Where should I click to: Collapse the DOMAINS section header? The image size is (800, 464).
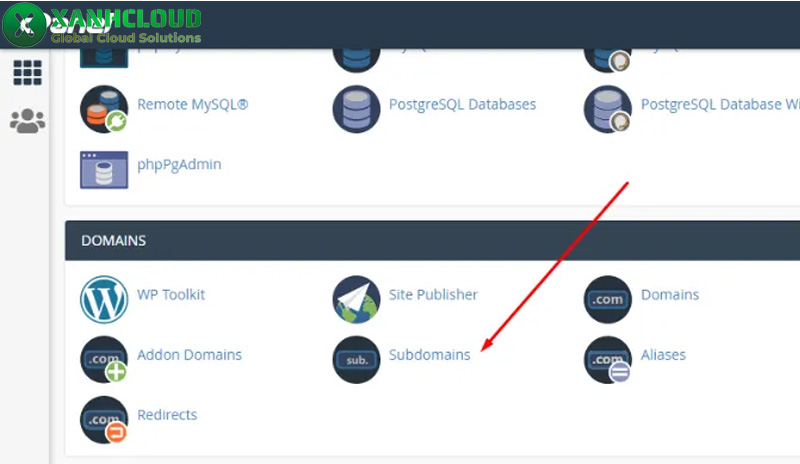tap(430, 241)
